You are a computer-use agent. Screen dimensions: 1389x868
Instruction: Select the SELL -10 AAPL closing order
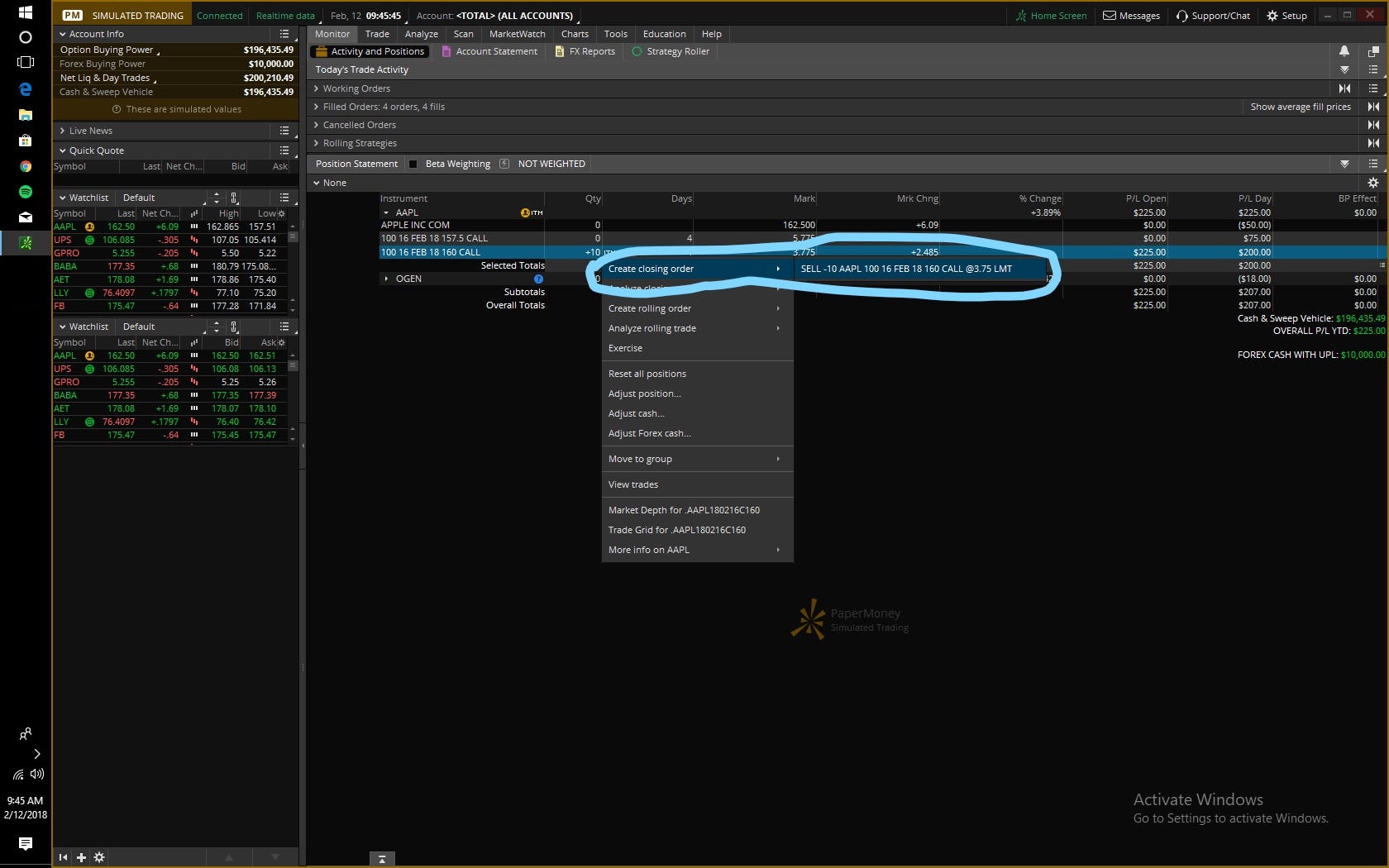(920, 269)
